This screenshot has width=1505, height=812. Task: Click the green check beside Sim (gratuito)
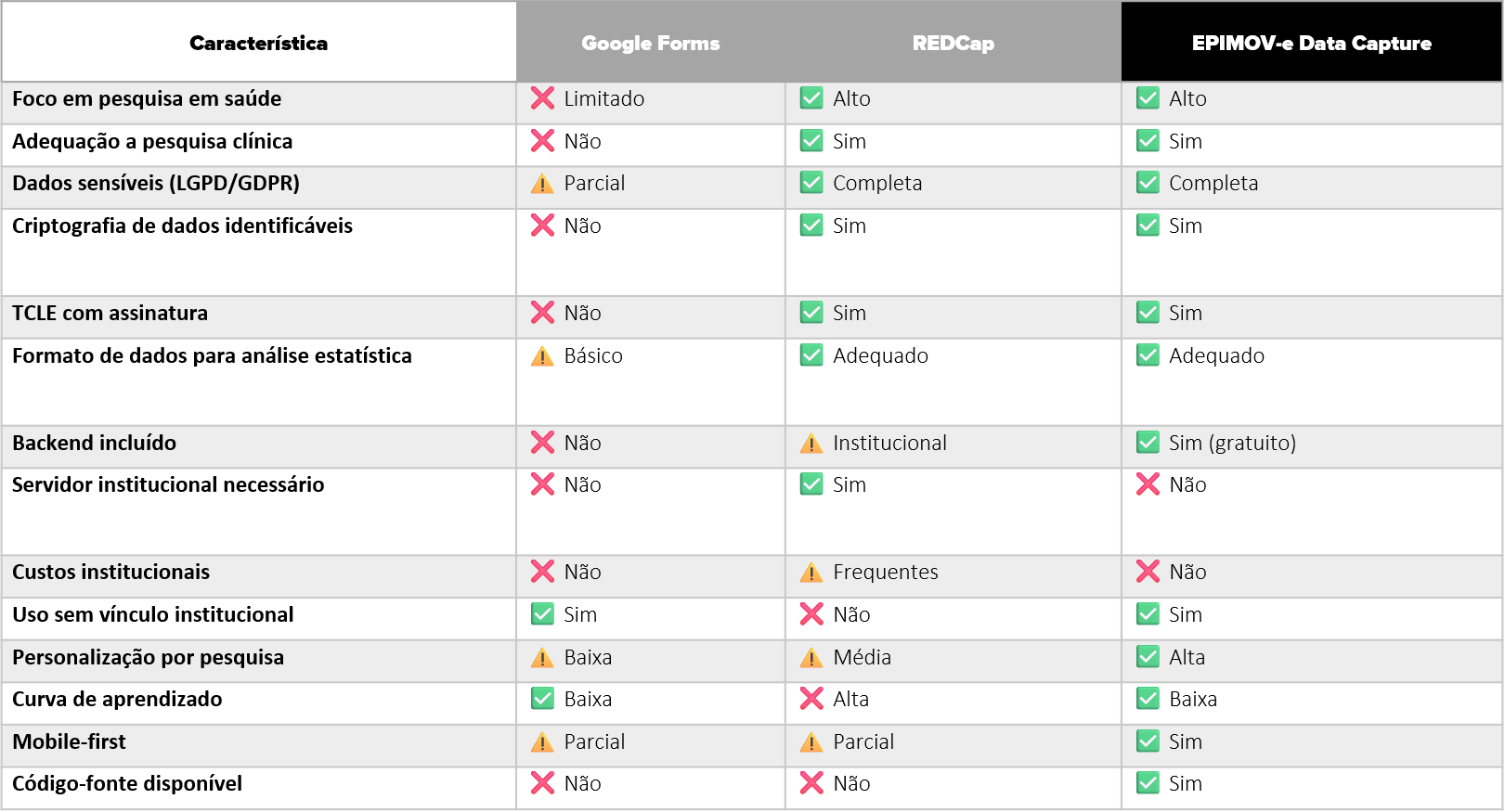1148,443
